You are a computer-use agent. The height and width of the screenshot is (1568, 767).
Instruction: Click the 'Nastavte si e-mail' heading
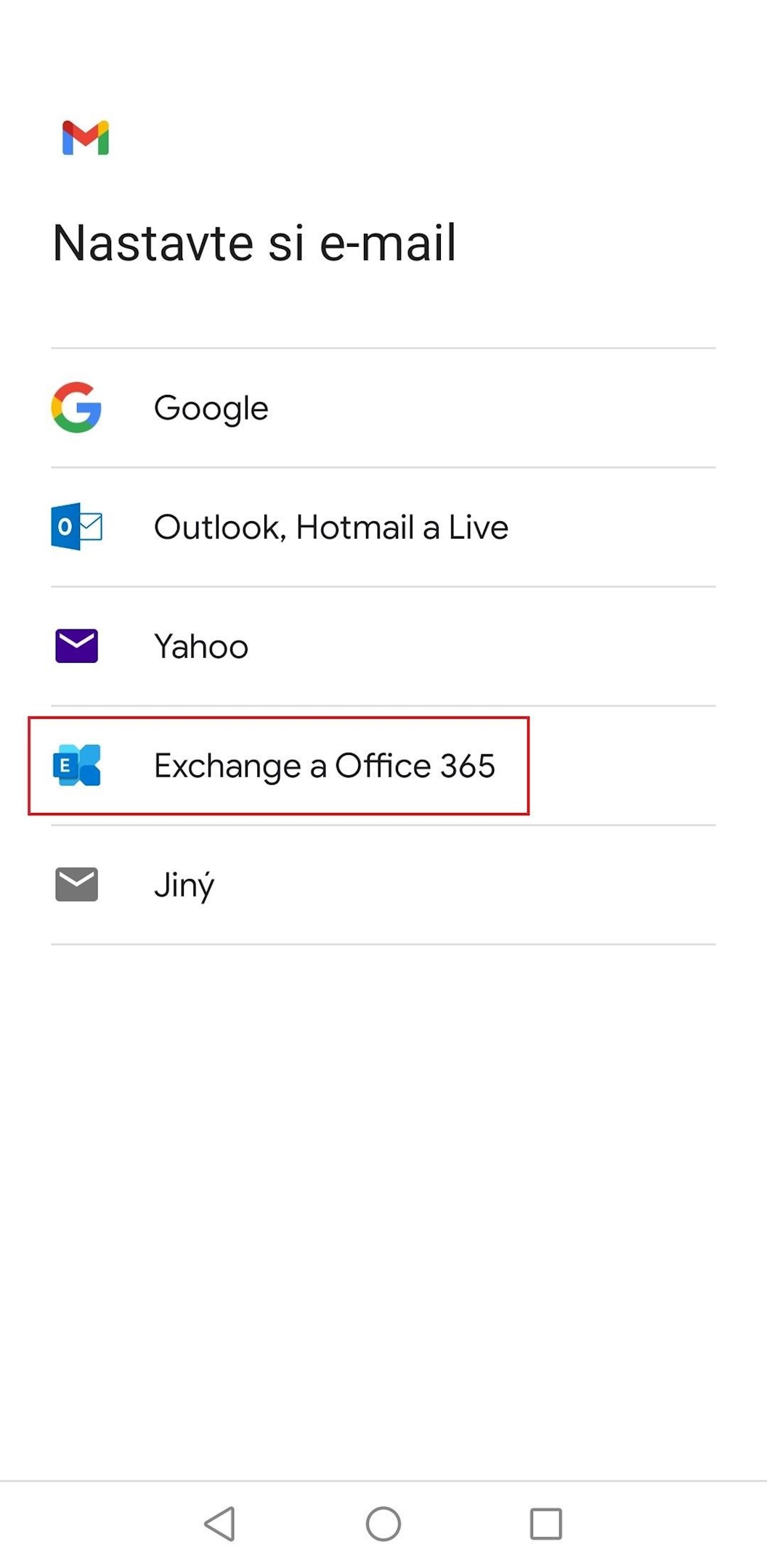pyautogui.click(x=254, y=242)
